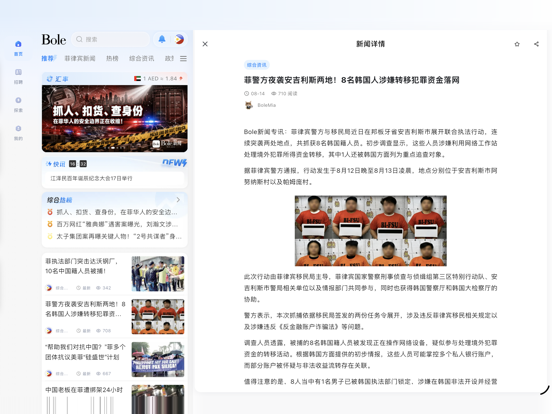Open the 抓人、扣货、查身份 banner image
Screen dimensions: 552x414
coord(115,119)
